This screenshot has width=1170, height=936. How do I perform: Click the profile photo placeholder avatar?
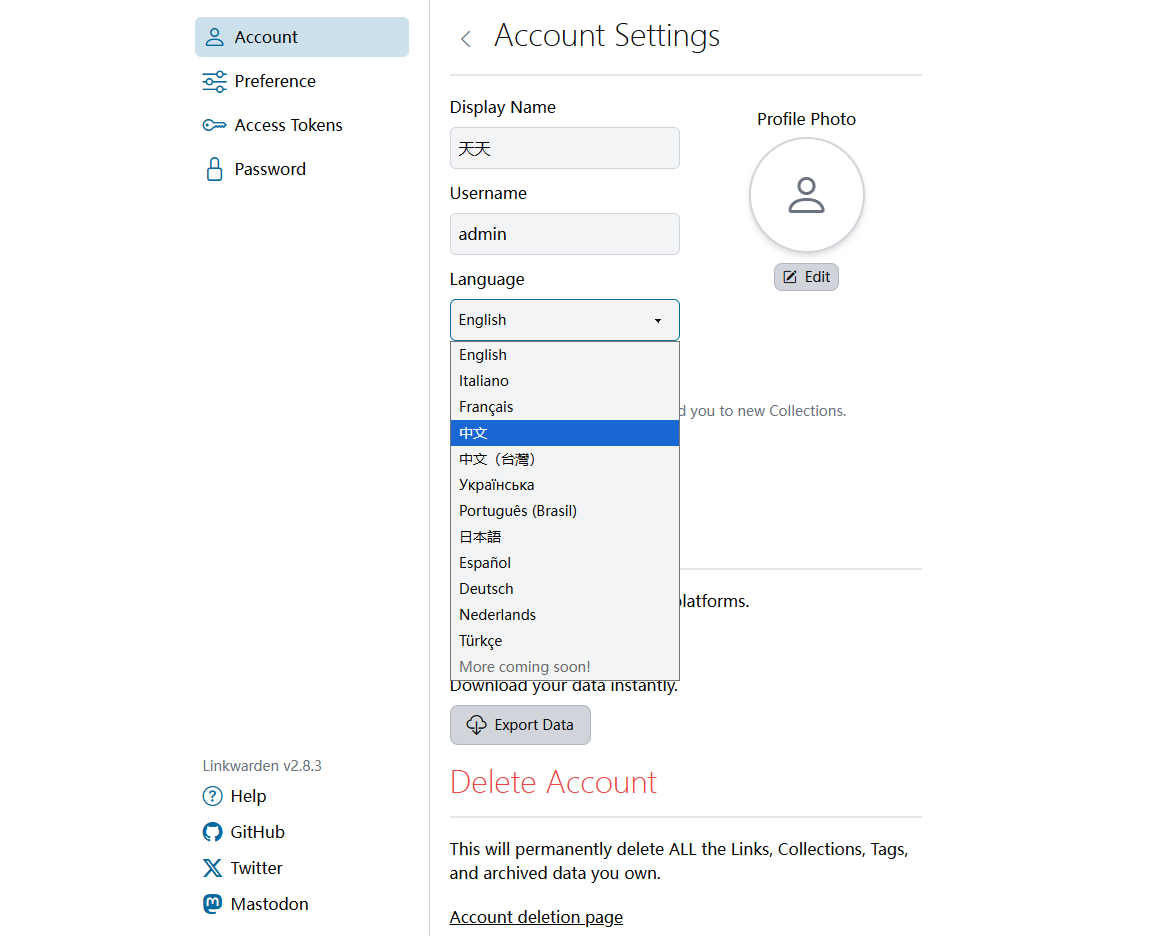click(807, 195)
